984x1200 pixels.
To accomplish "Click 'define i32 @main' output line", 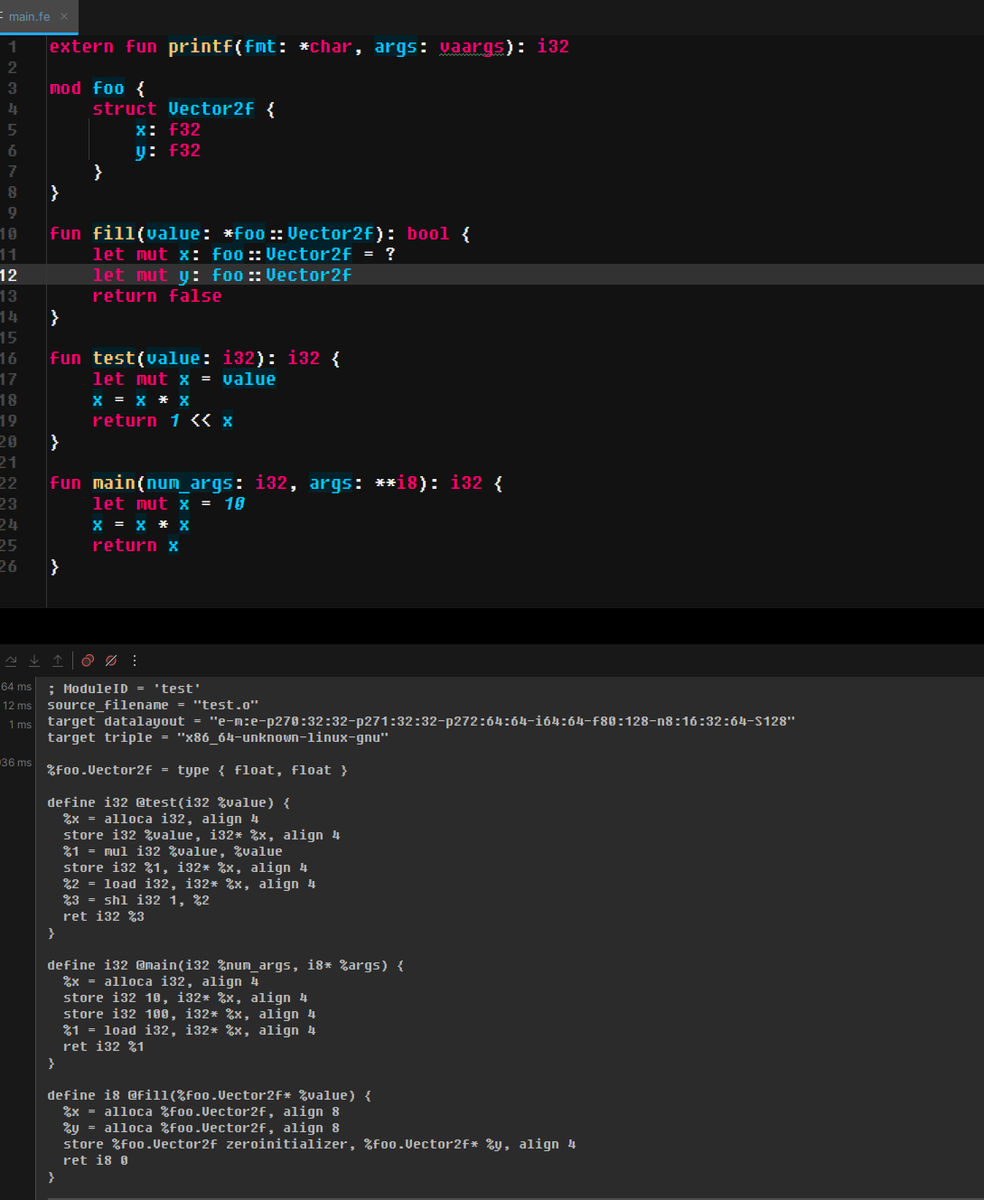I will tap(226, 965).
